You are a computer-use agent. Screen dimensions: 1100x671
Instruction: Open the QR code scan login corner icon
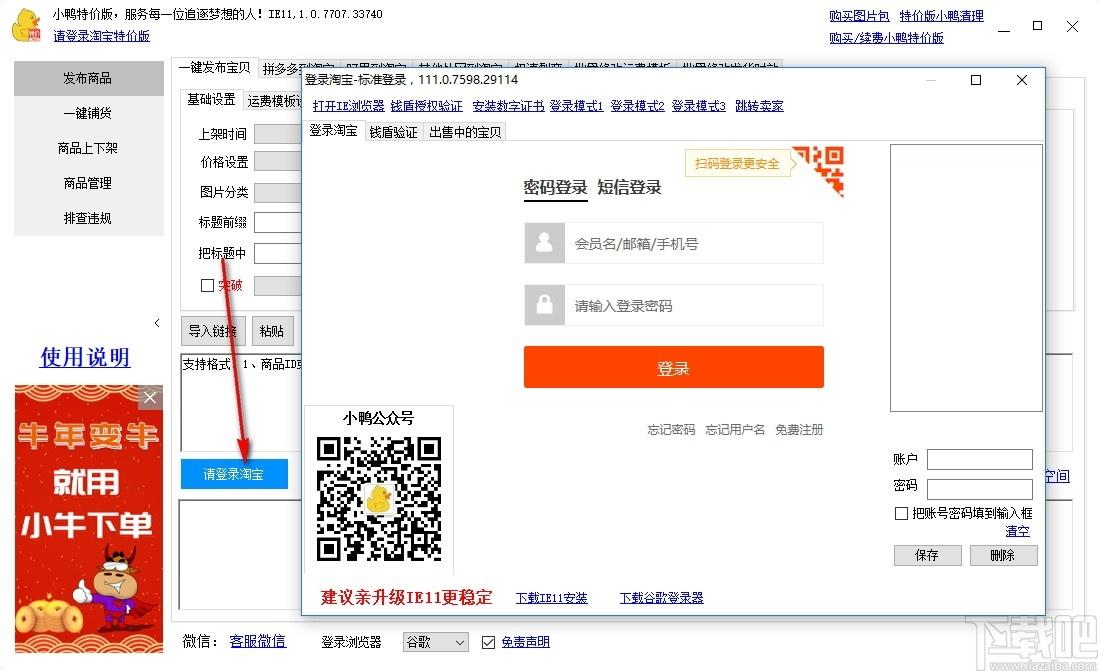point(819,171)
